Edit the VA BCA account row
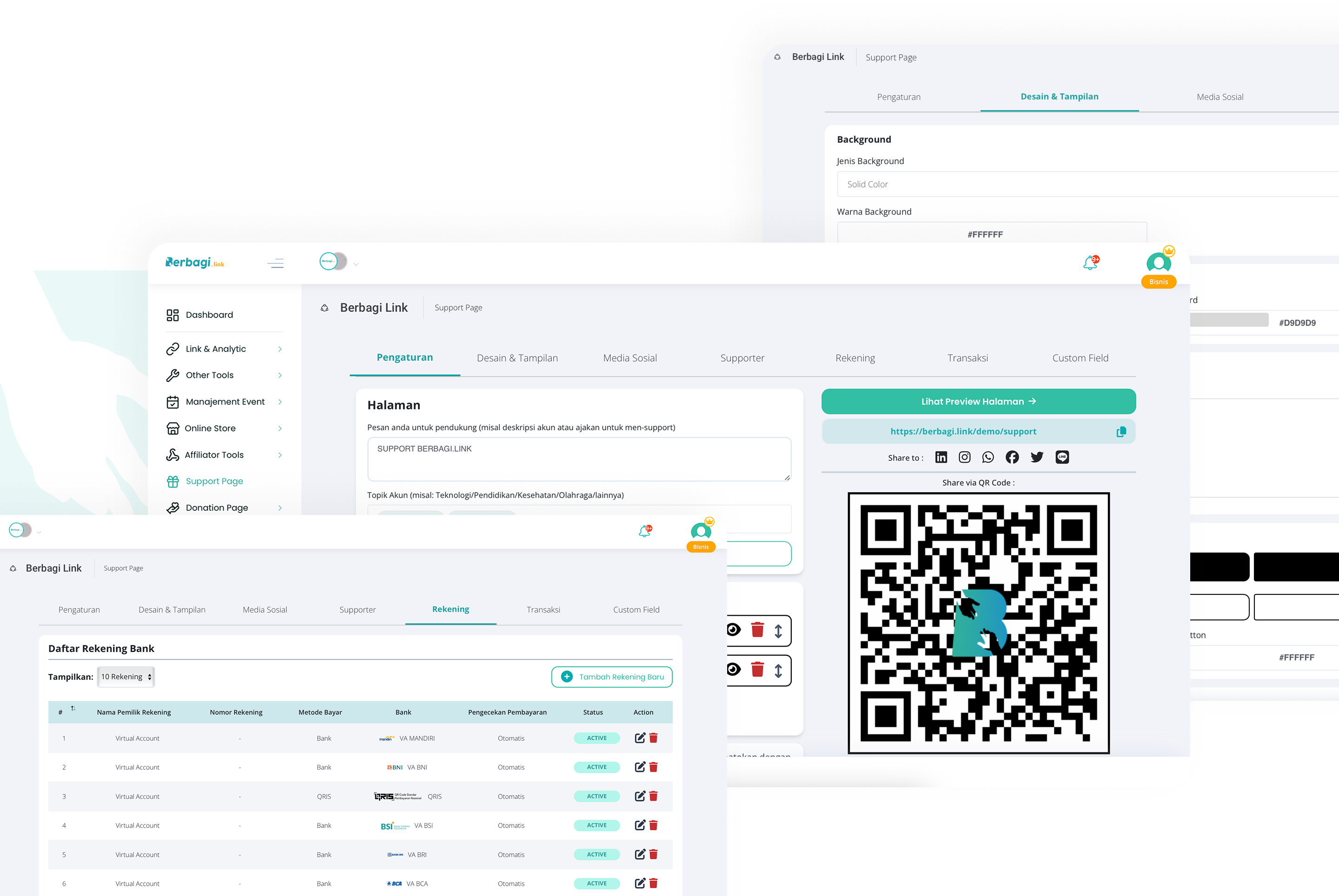This screenshot has width=1339, height=896. 640,883
